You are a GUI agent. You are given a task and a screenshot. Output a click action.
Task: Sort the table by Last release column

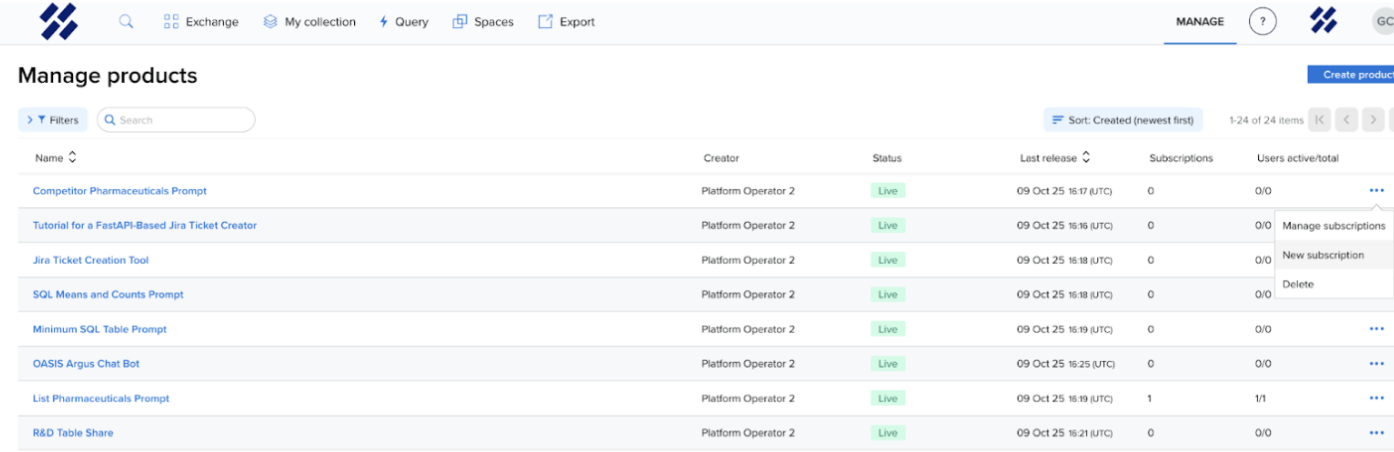pos(1054,158)
